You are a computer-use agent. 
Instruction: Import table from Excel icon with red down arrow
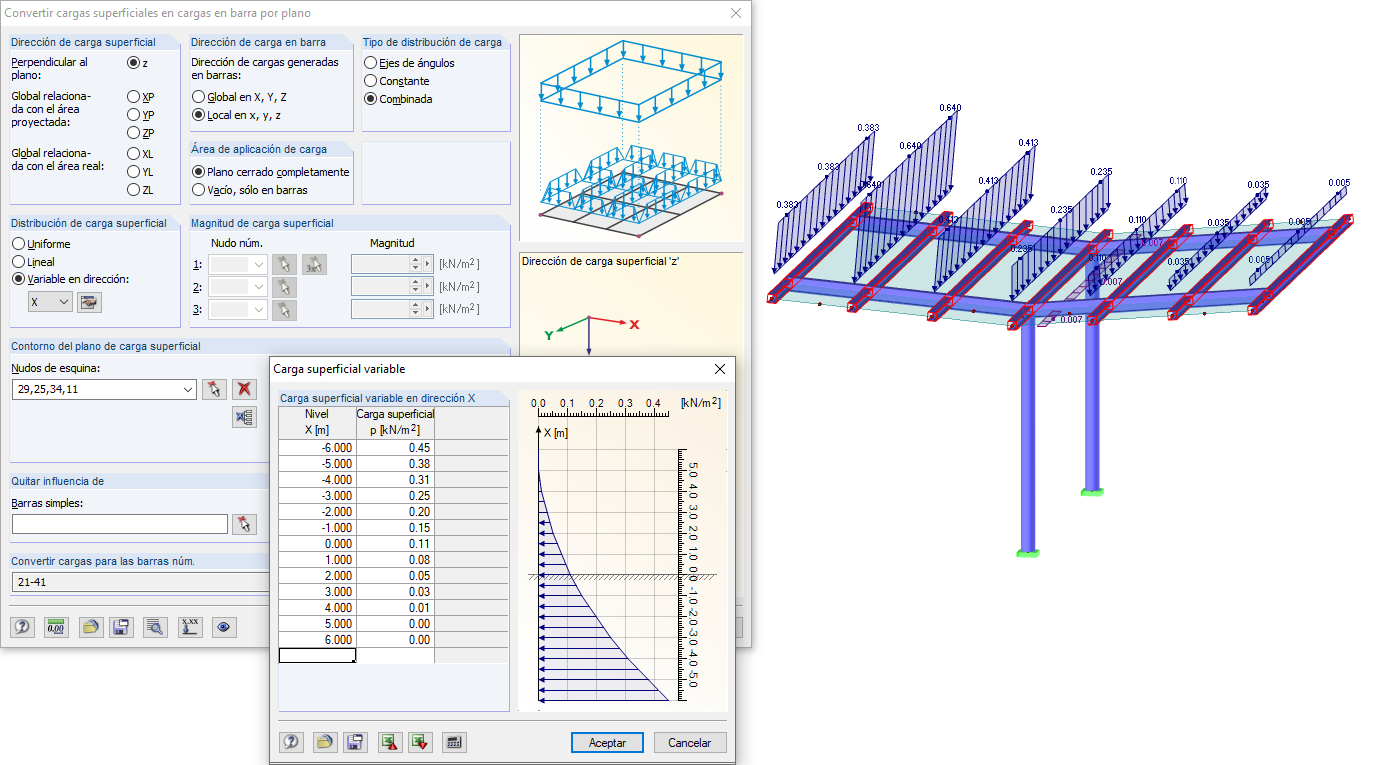[420, 742]
